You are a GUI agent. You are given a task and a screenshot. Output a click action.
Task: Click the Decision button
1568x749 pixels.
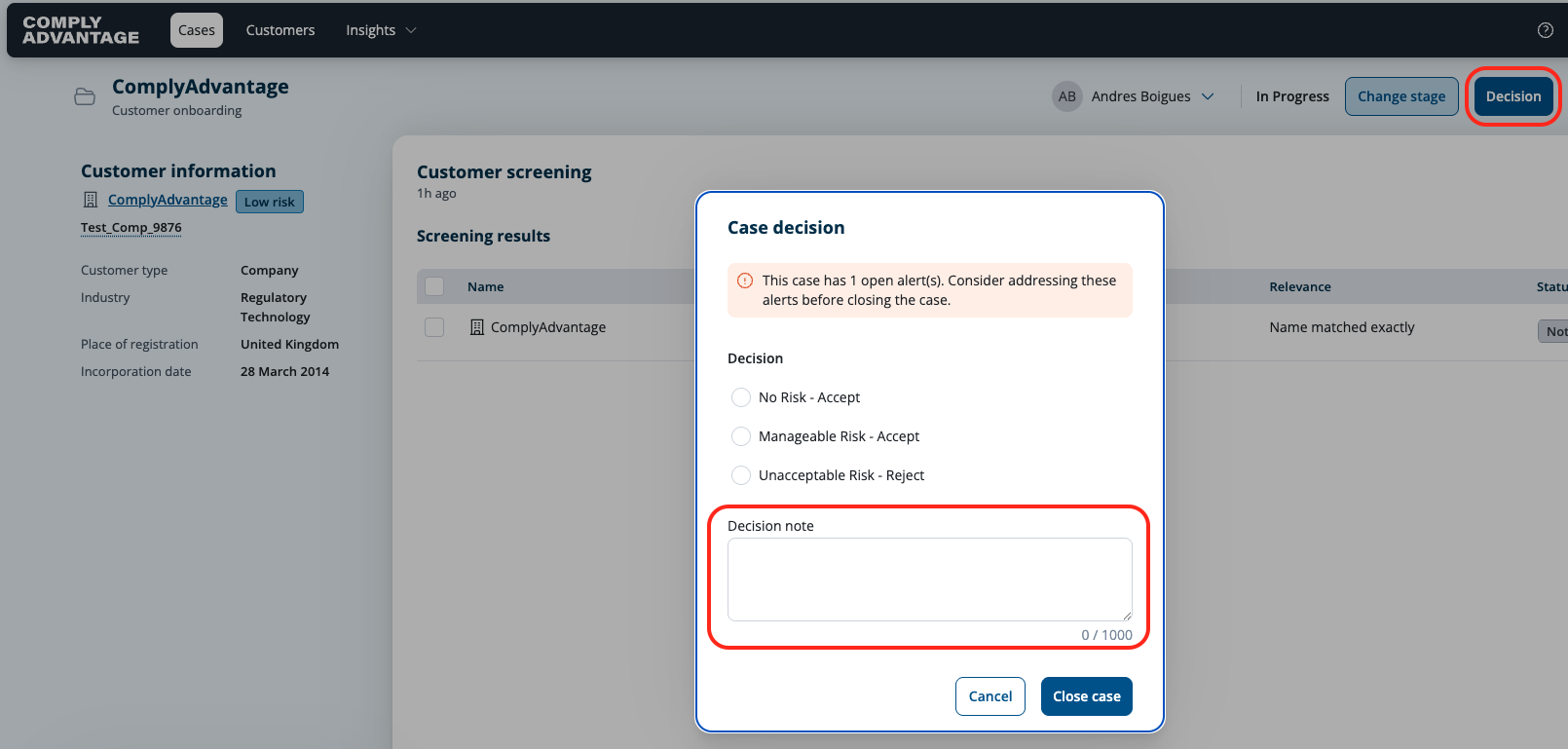[x=1513, y=96]
